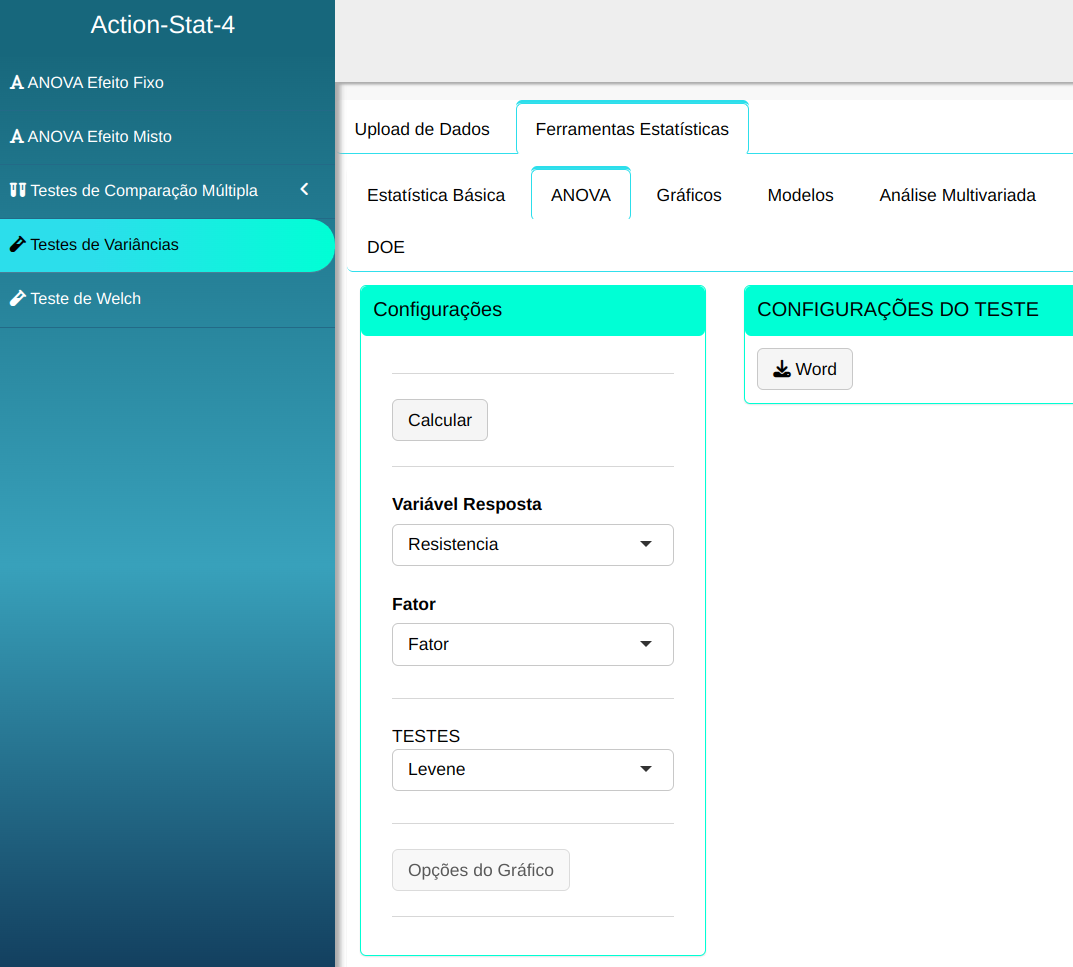Click the Teste de Welch eyedropper icon
Viewport: 1073px width, 967px height.
17,298
